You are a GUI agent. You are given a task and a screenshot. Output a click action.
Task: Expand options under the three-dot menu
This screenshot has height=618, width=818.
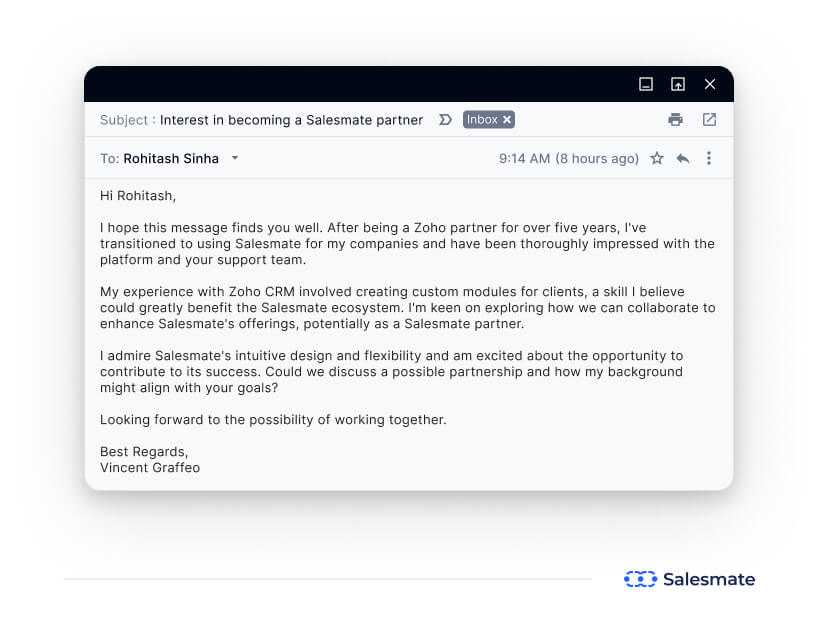coord(709,158)
